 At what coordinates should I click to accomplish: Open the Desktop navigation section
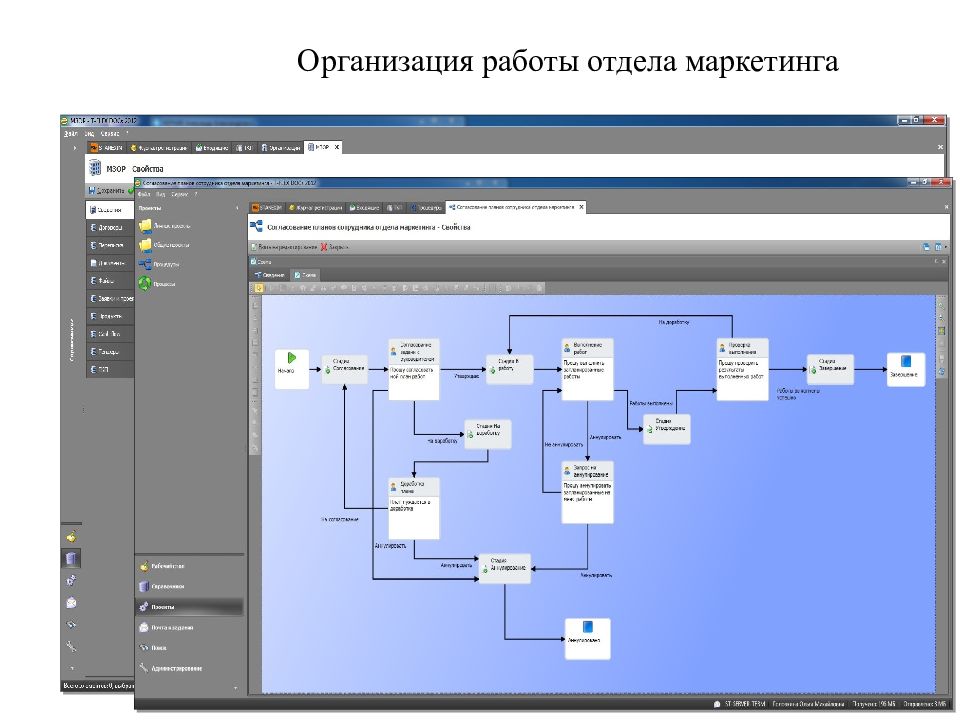click(x=189, y=566)
